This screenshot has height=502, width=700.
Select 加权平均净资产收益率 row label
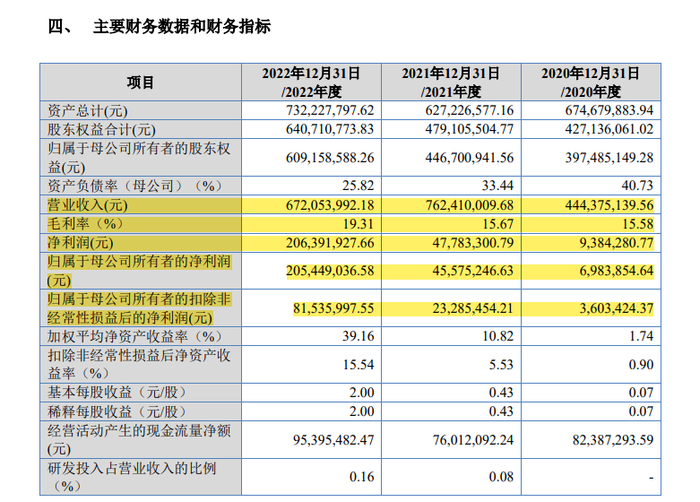click(134, 336)
